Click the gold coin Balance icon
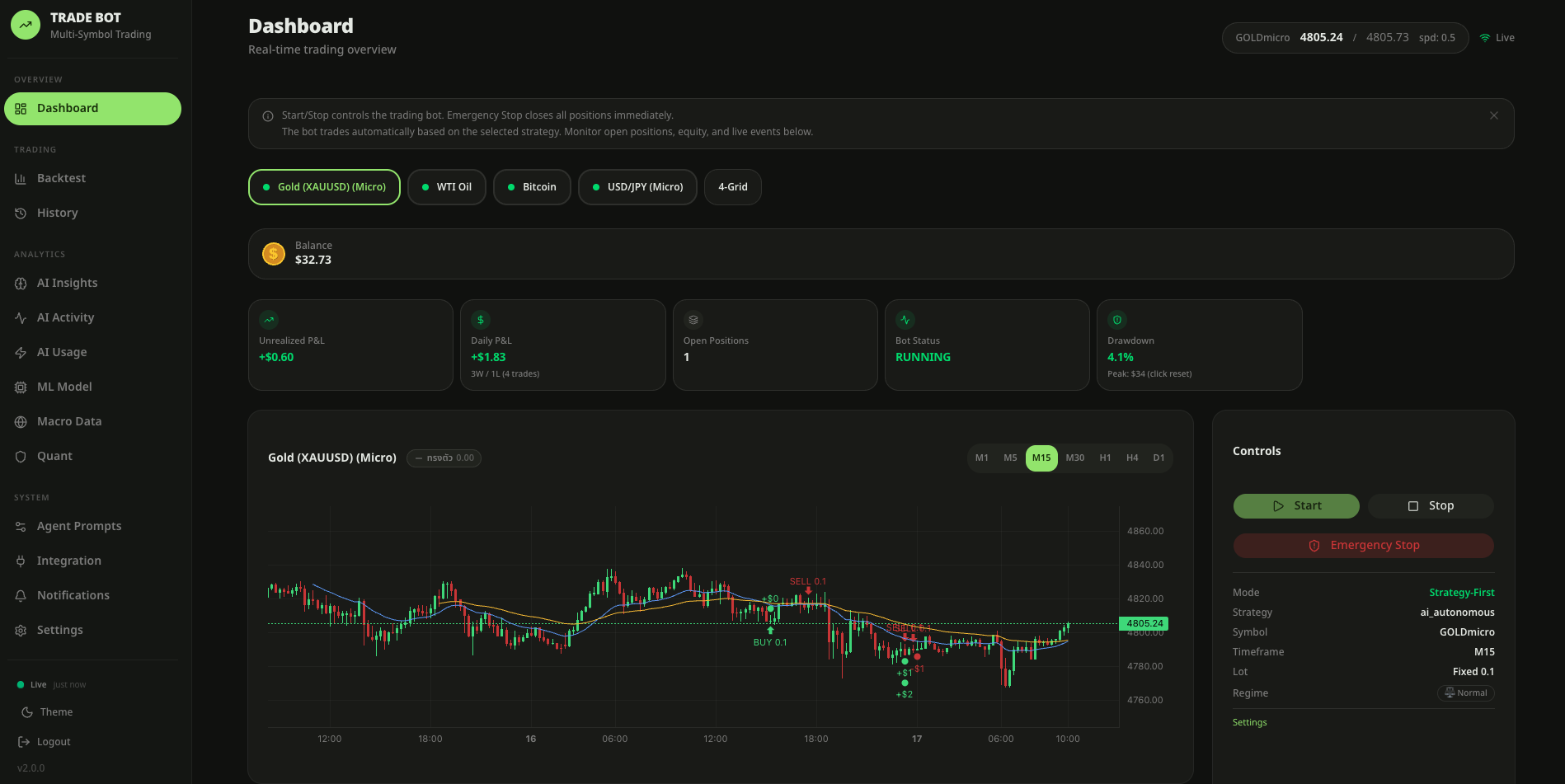 (x=274, y=254)
